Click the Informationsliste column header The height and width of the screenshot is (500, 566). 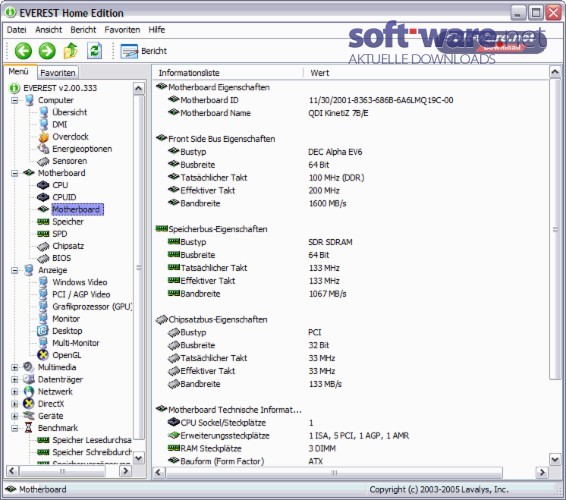pyautogui.click(x=227, y=73)
